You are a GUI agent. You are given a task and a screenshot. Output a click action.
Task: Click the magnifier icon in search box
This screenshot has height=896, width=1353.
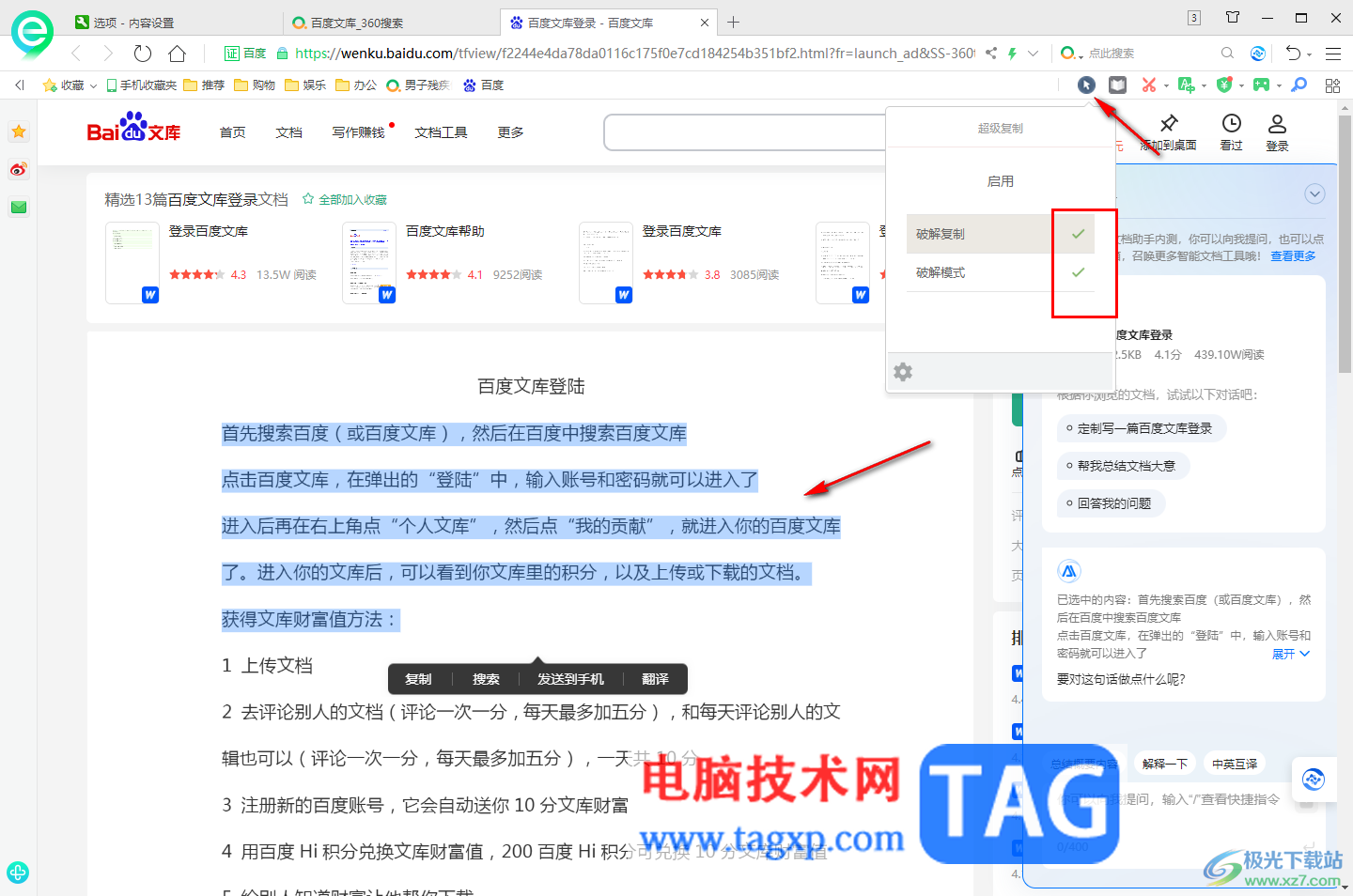[x=1227, y=54]
